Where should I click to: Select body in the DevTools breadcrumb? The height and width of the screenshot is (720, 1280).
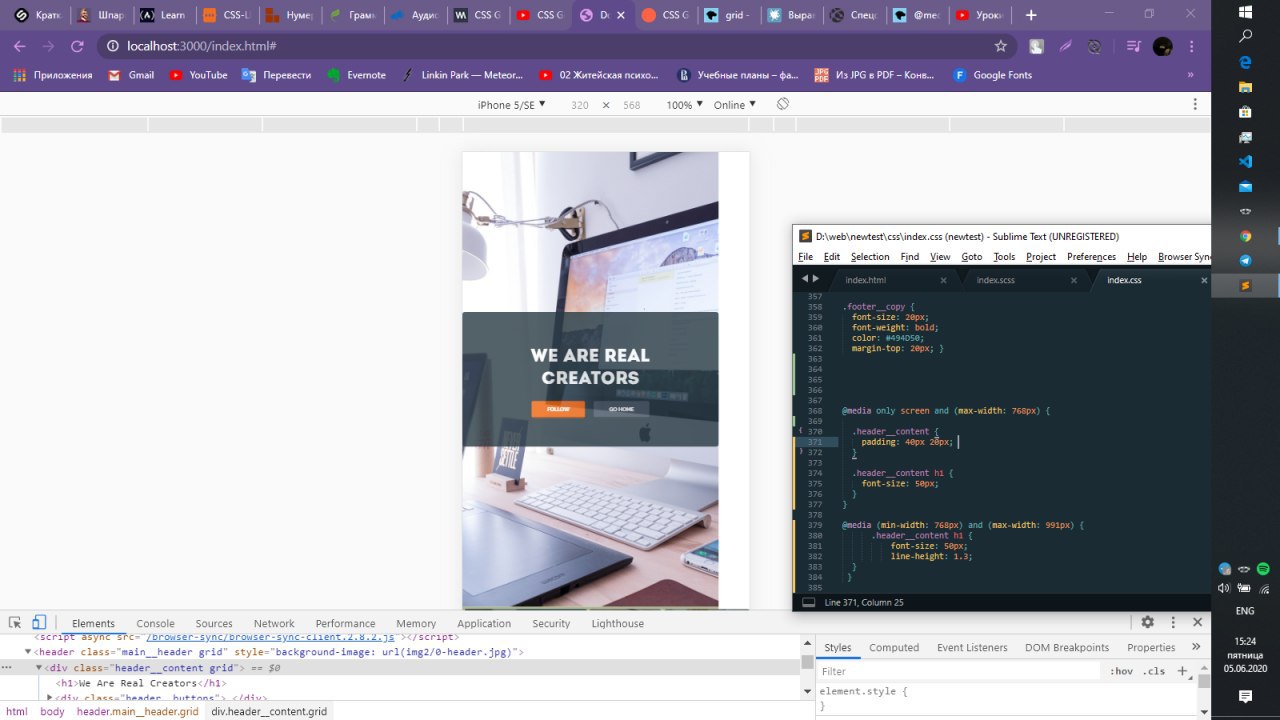tap(52, 712)
